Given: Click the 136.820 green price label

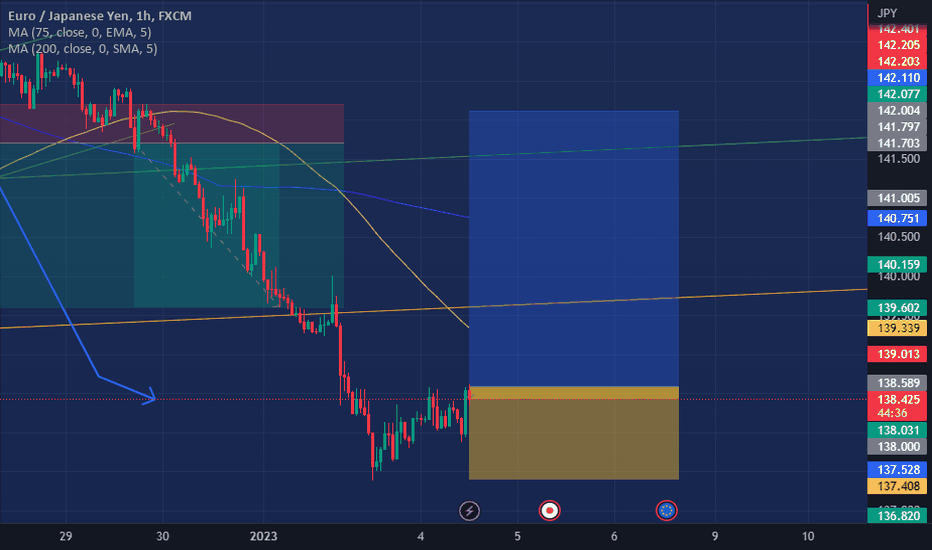Looking at the screenshot, I should coord(898,516).
